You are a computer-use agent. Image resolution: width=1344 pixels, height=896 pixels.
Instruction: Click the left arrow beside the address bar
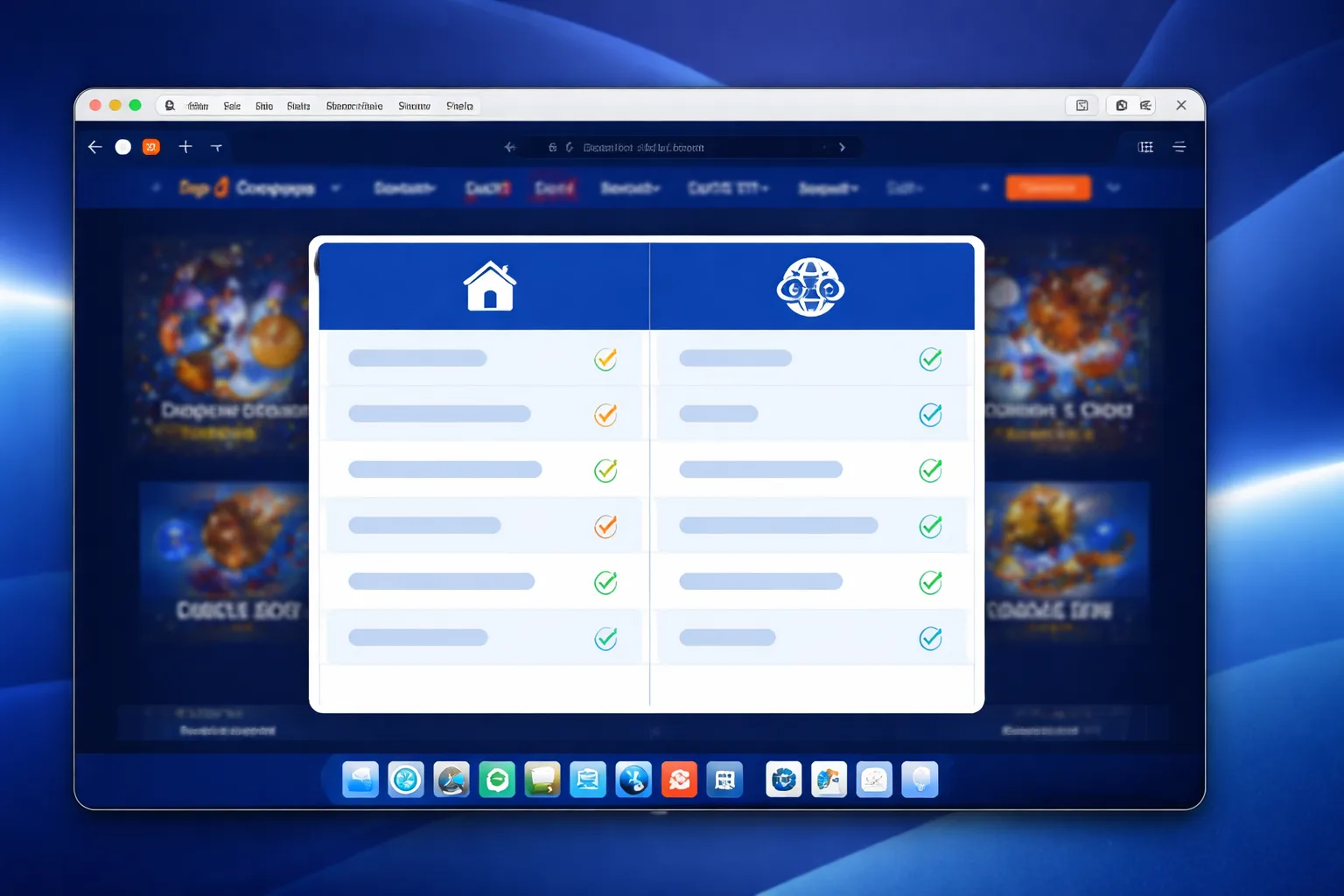click(510, 147)
